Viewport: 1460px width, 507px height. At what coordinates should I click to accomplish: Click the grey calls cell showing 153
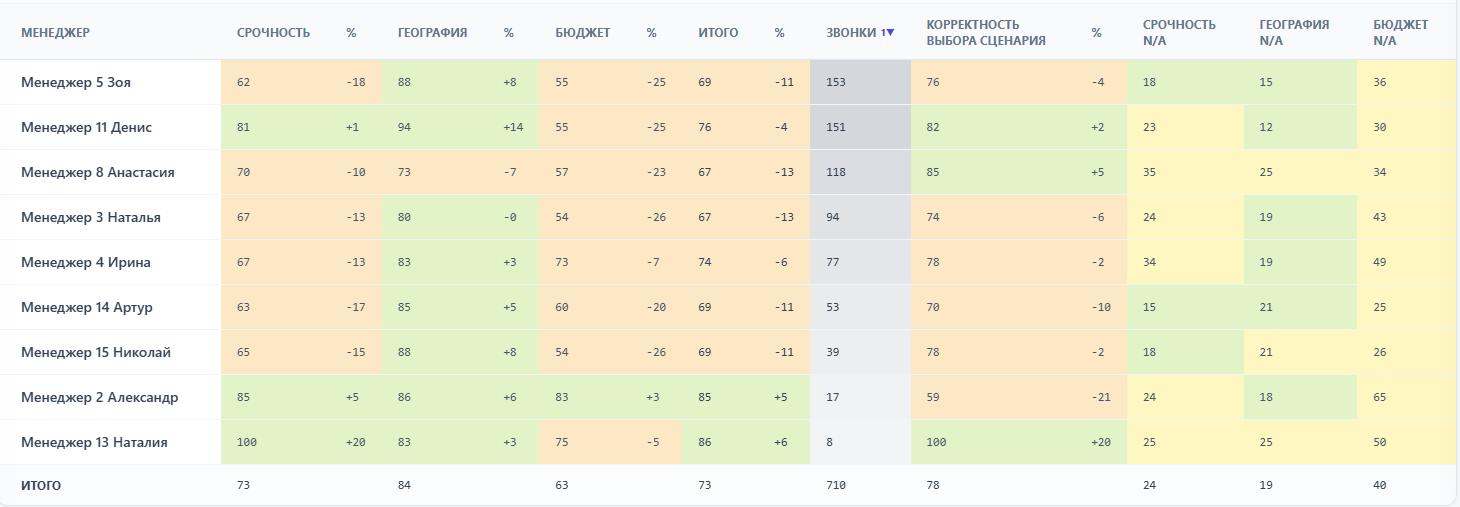836,82
